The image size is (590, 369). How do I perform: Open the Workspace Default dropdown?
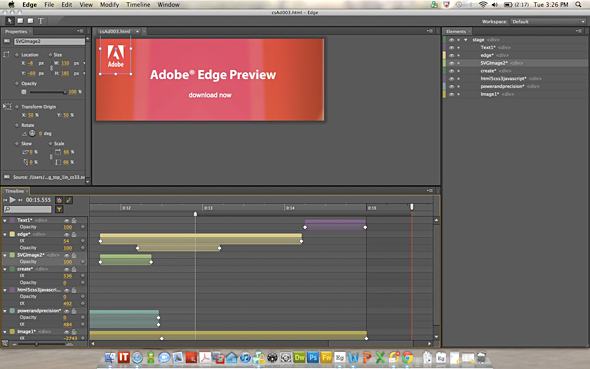(548, 22)
